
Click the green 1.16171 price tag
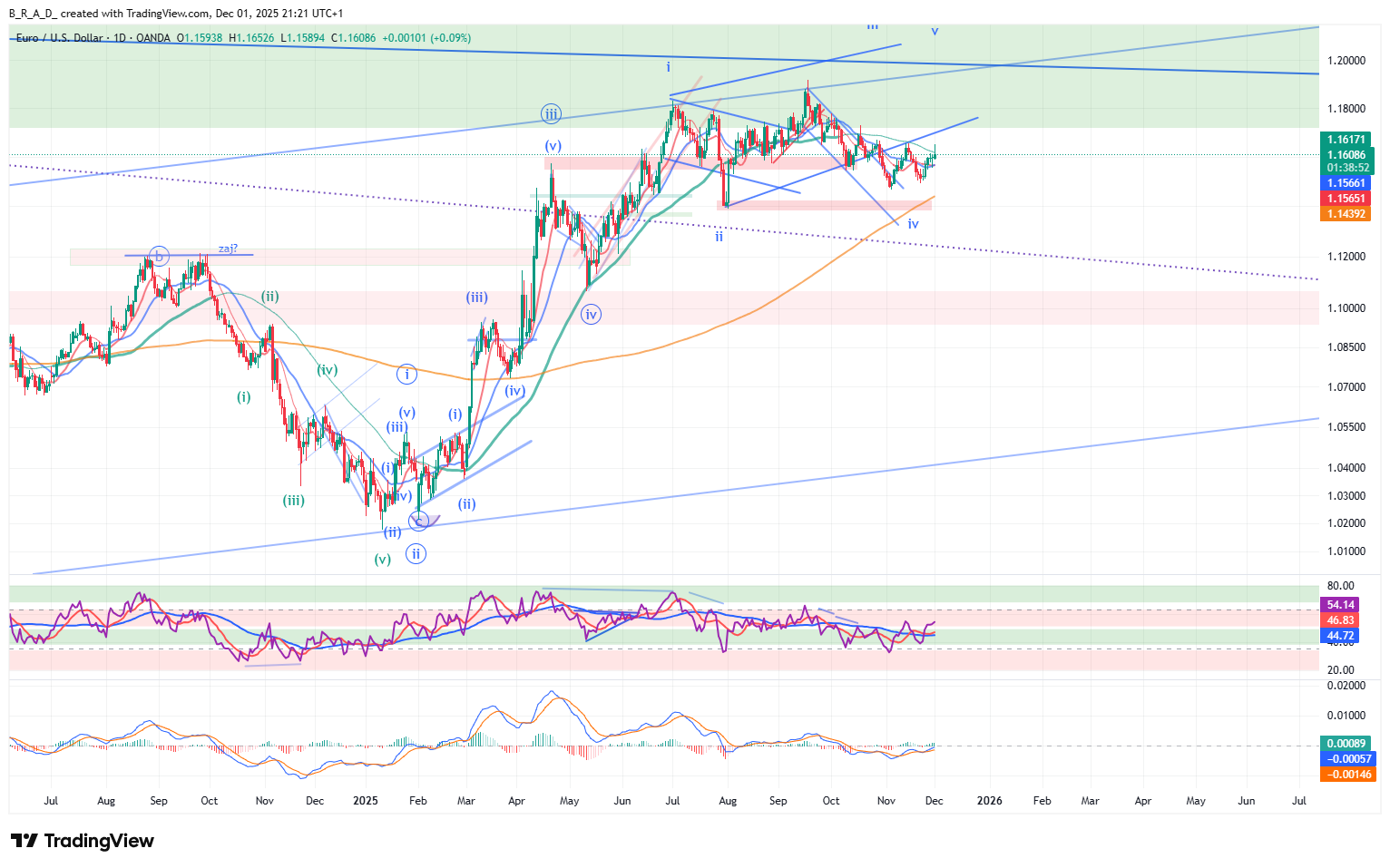[1346, 140]
